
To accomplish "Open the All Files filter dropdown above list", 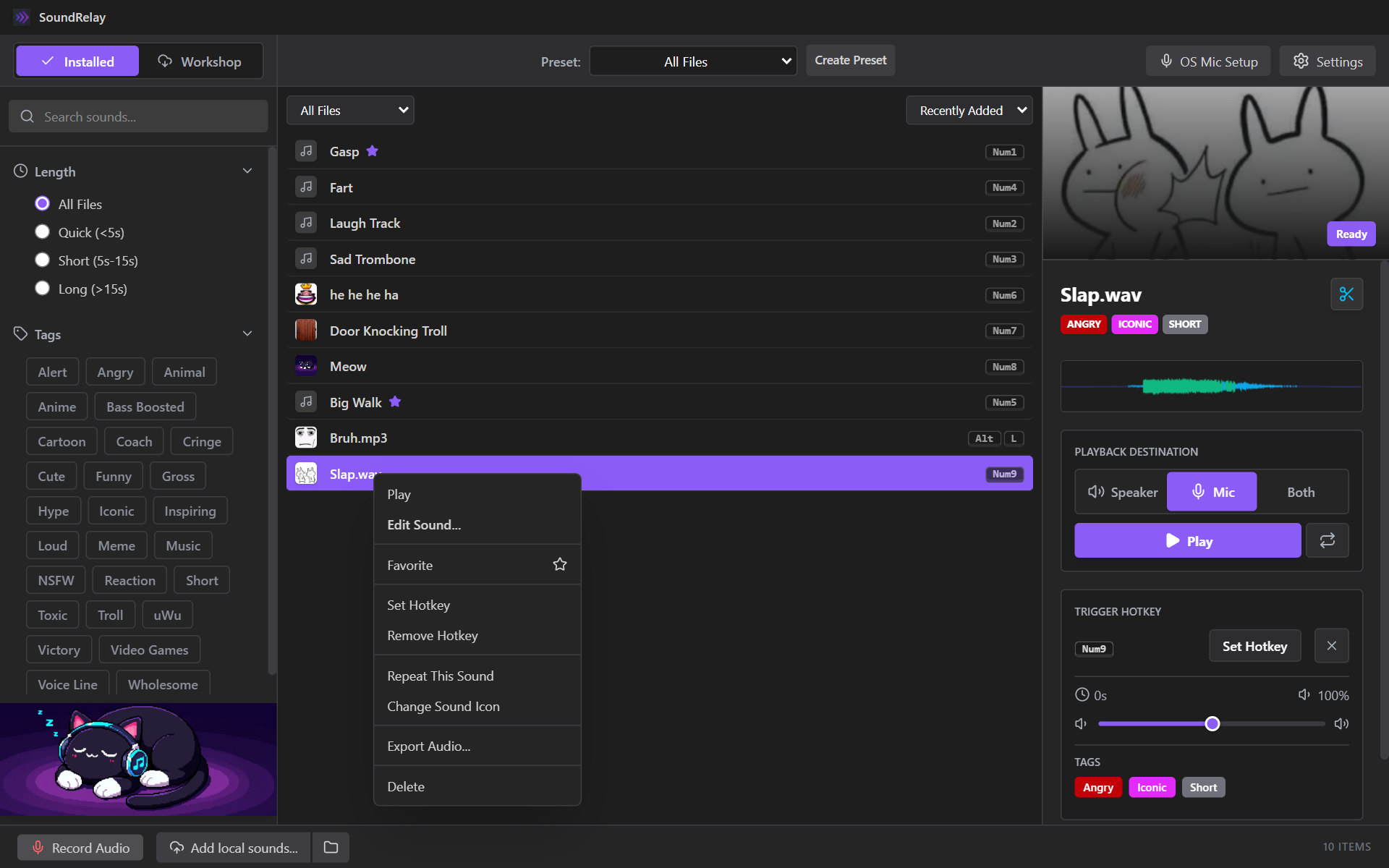I will (x=350, y=111).
